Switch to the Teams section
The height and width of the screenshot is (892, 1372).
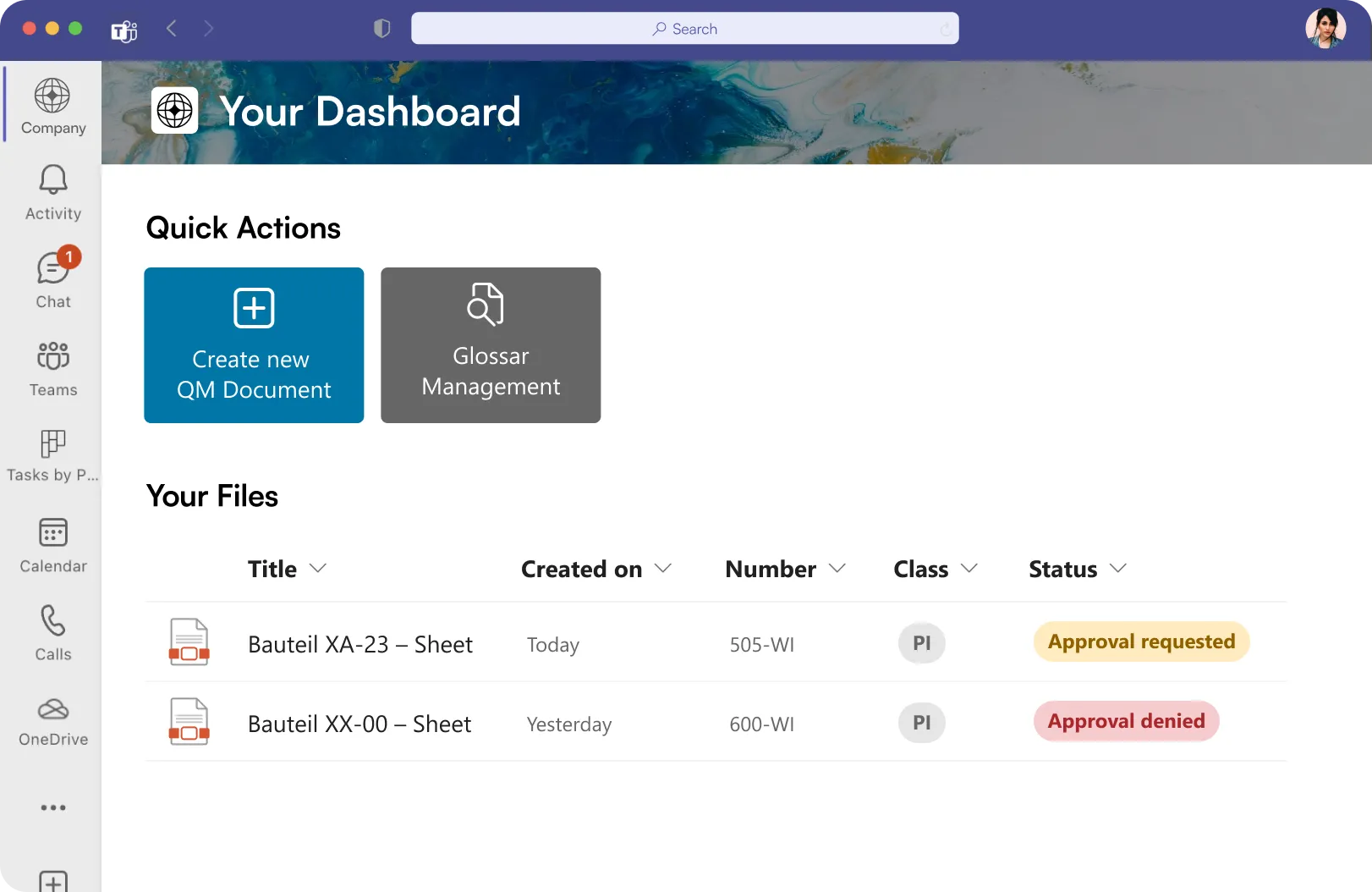[x=52, y=357]
